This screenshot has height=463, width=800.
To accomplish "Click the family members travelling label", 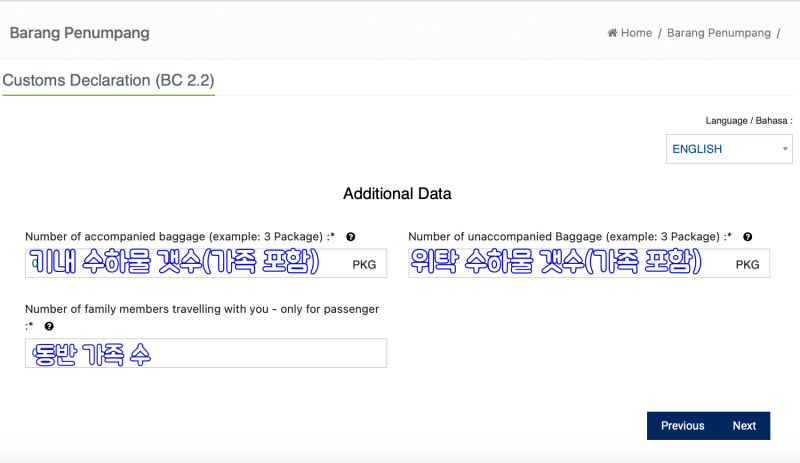I will coord(202,309).
